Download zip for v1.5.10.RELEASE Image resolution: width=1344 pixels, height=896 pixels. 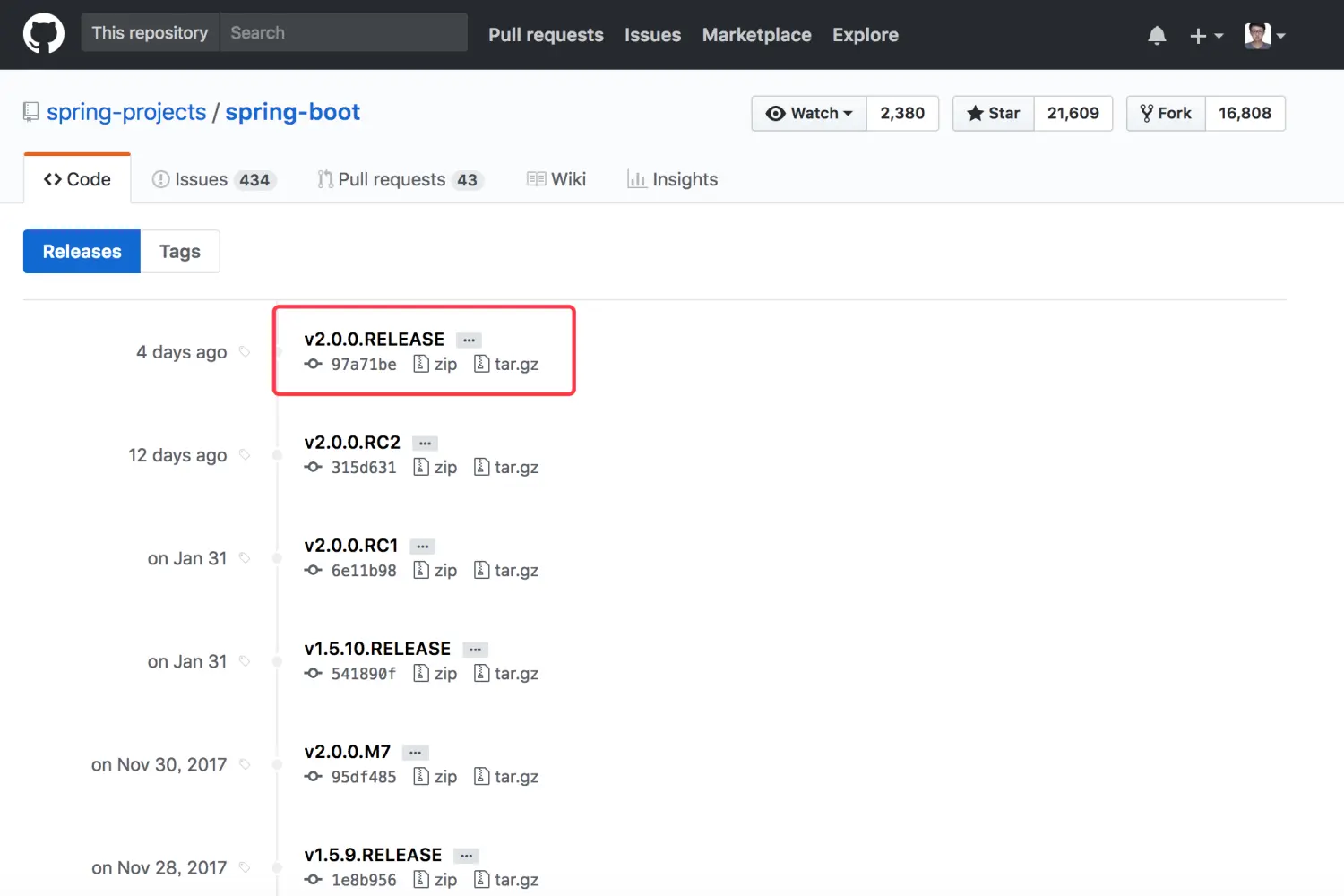tap(435, 673)
